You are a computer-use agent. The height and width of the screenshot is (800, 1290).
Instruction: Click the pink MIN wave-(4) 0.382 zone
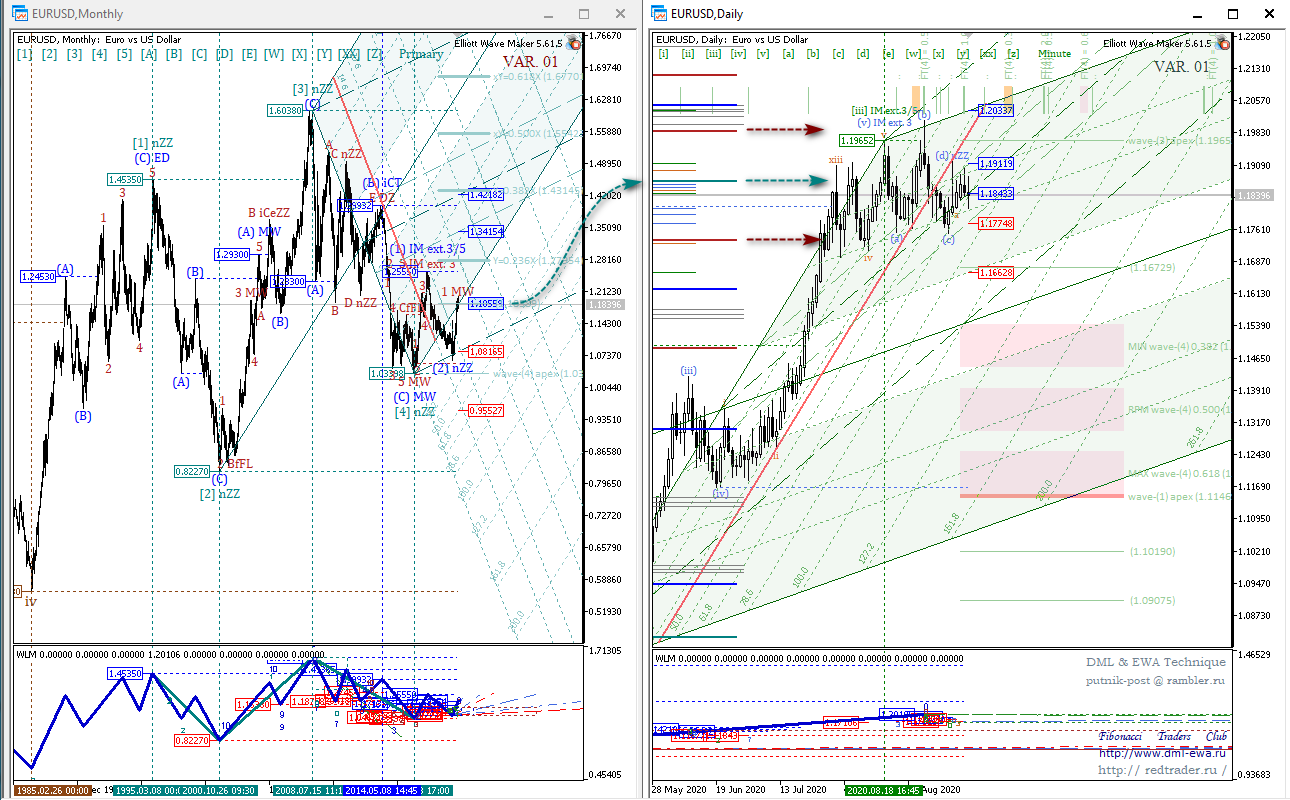(1042, 345)
